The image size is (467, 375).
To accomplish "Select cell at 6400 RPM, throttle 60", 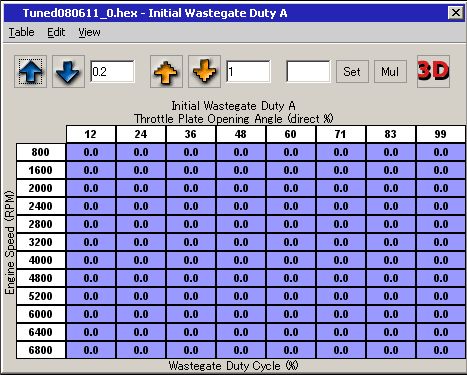I will click(x=291, y=332).
